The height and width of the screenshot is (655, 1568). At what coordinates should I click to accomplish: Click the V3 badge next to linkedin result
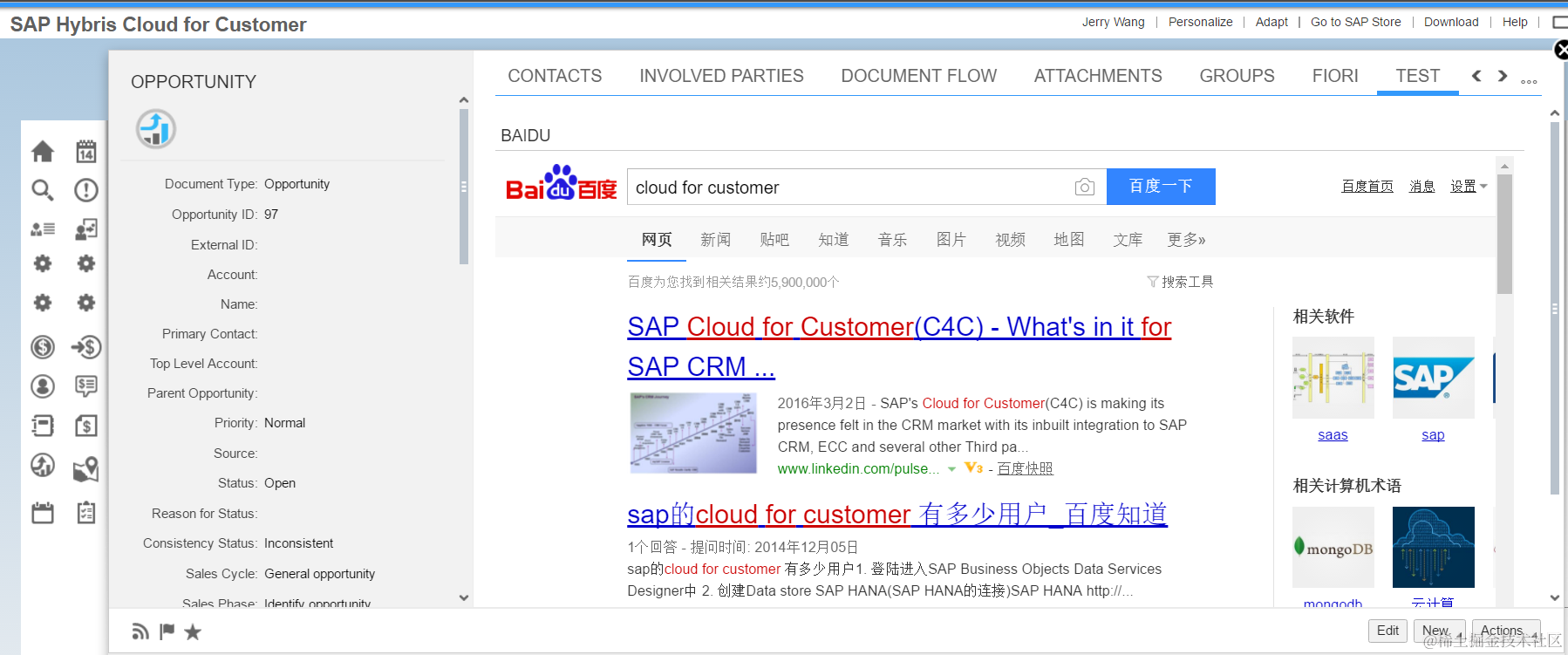point(974,468)
